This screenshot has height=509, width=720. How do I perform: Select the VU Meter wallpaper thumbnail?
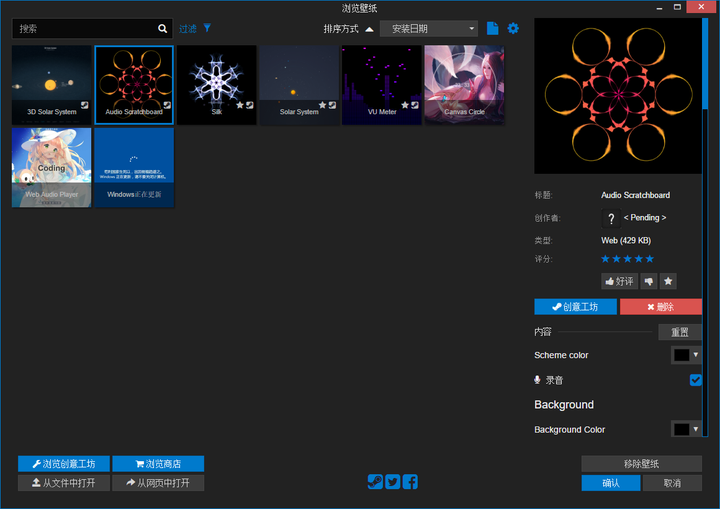coord(382,85)
